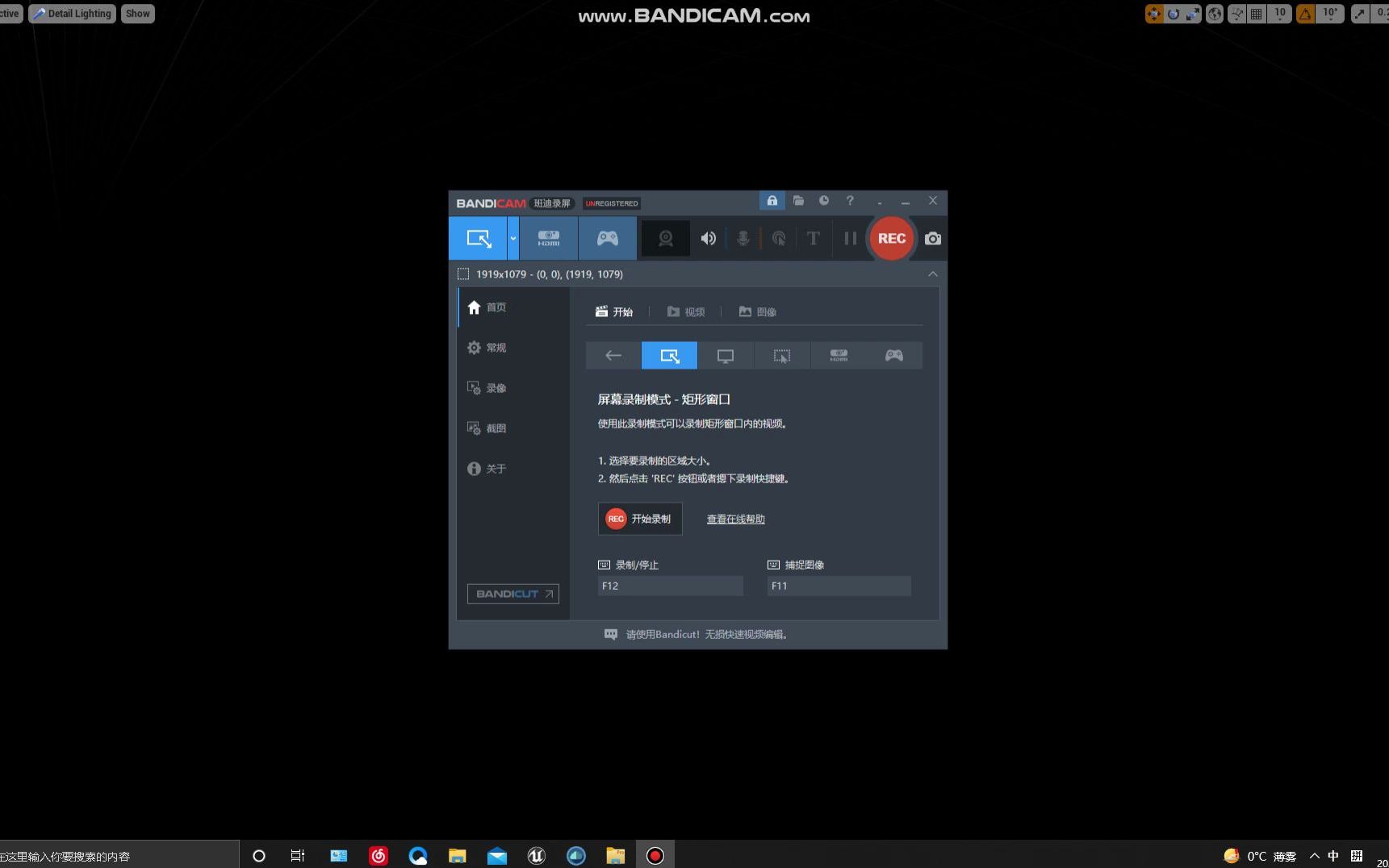Open Cortana circle on taskbar

(259, 856)
